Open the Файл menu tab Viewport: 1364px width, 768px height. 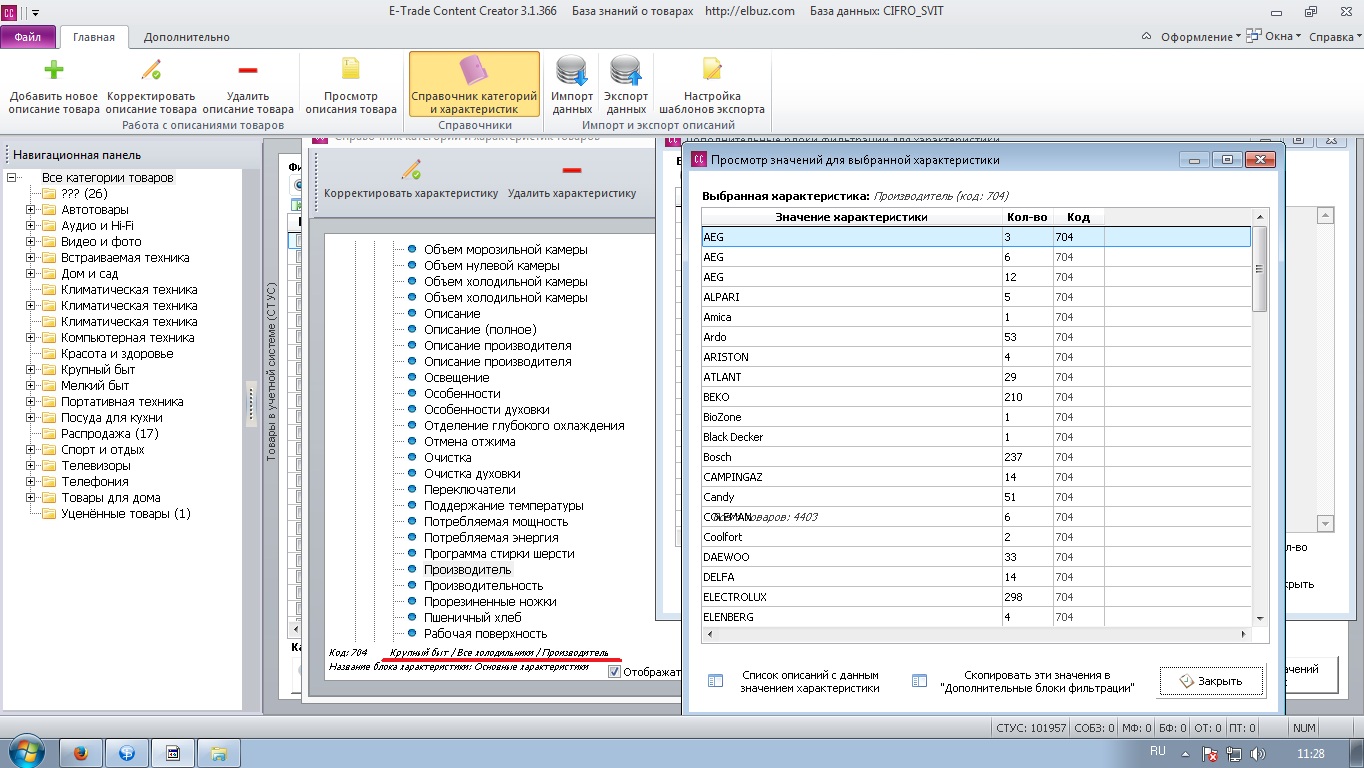tap(28, 37)
